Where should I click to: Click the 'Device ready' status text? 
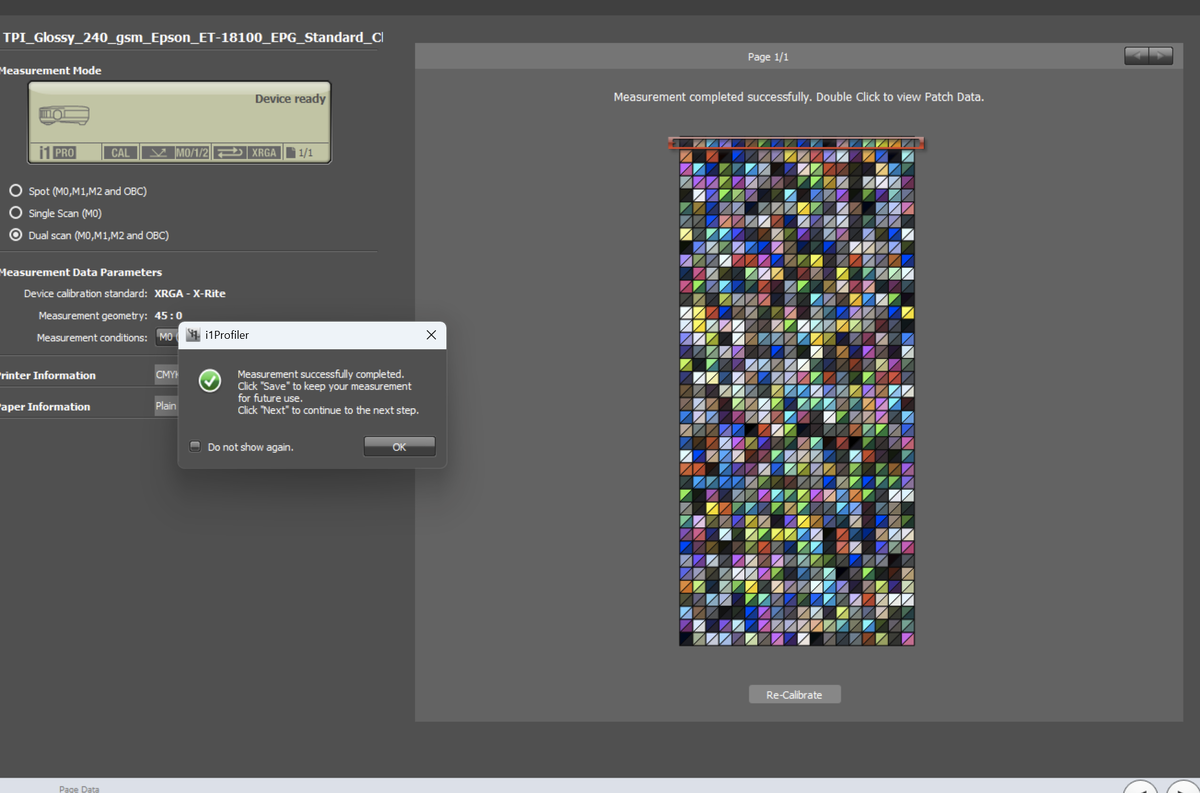coord(290,99)
